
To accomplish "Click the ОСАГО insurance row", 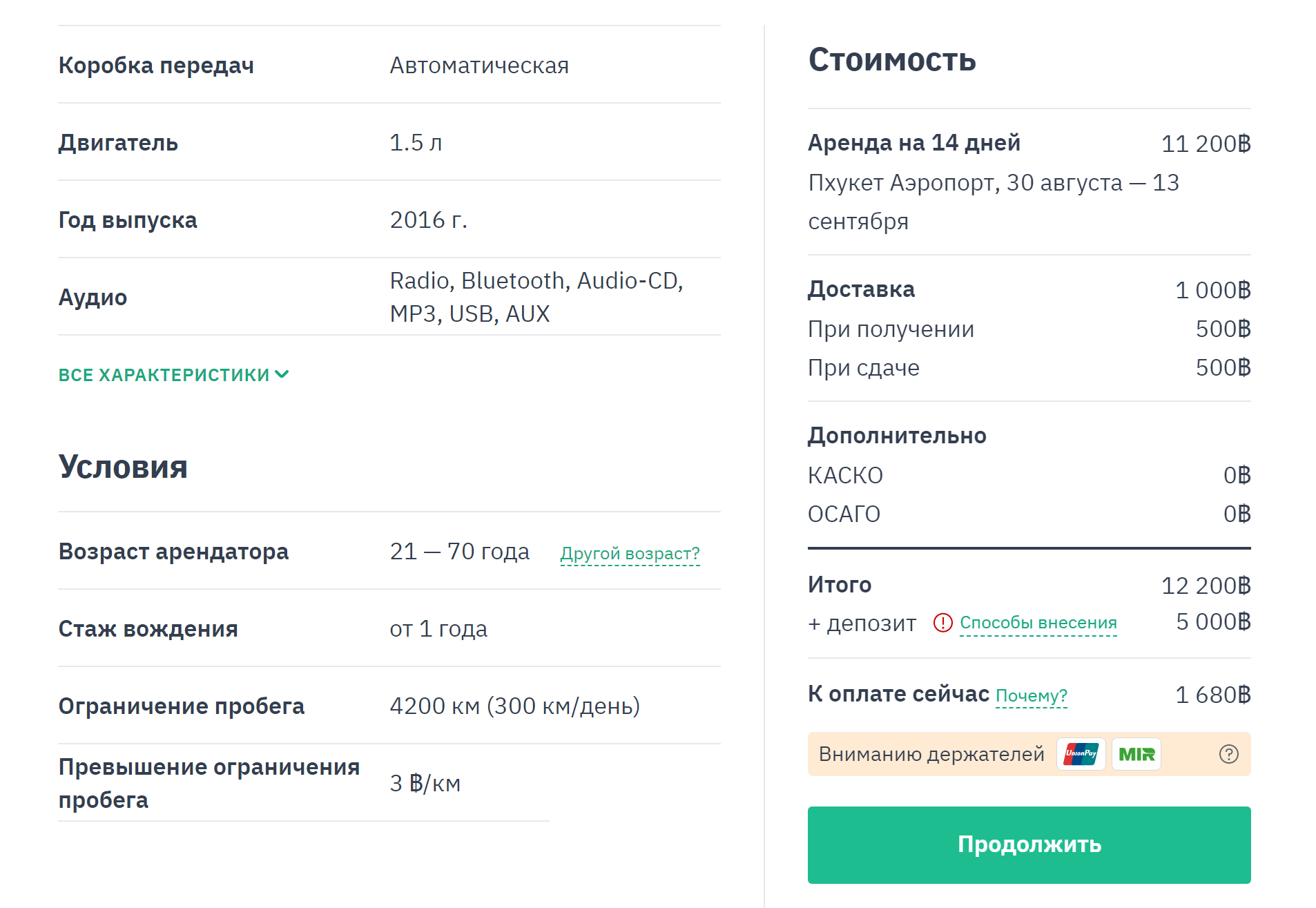I will (1029, 514).
